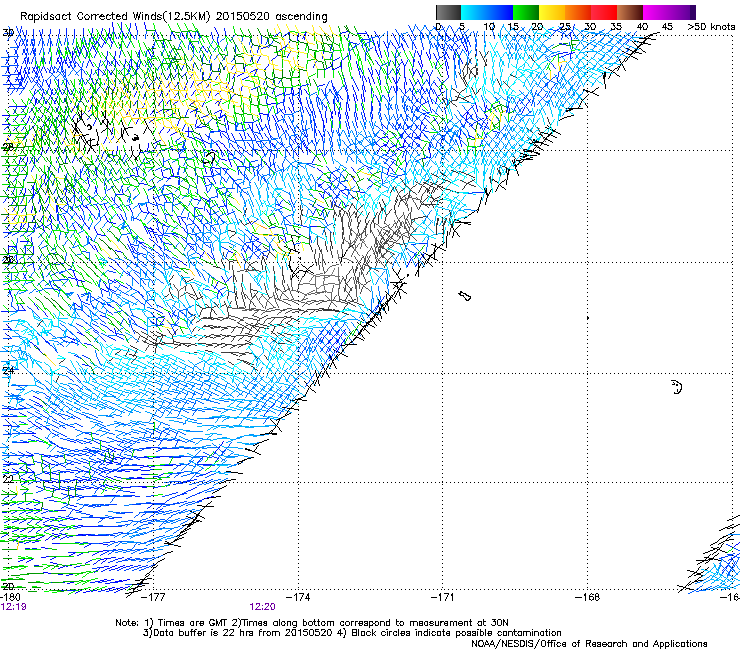Click the purple '12:19' time stamp
Image resolution: width=740 pixels, height=650 pixels.
pyautogui.click(x=13, y=607)
